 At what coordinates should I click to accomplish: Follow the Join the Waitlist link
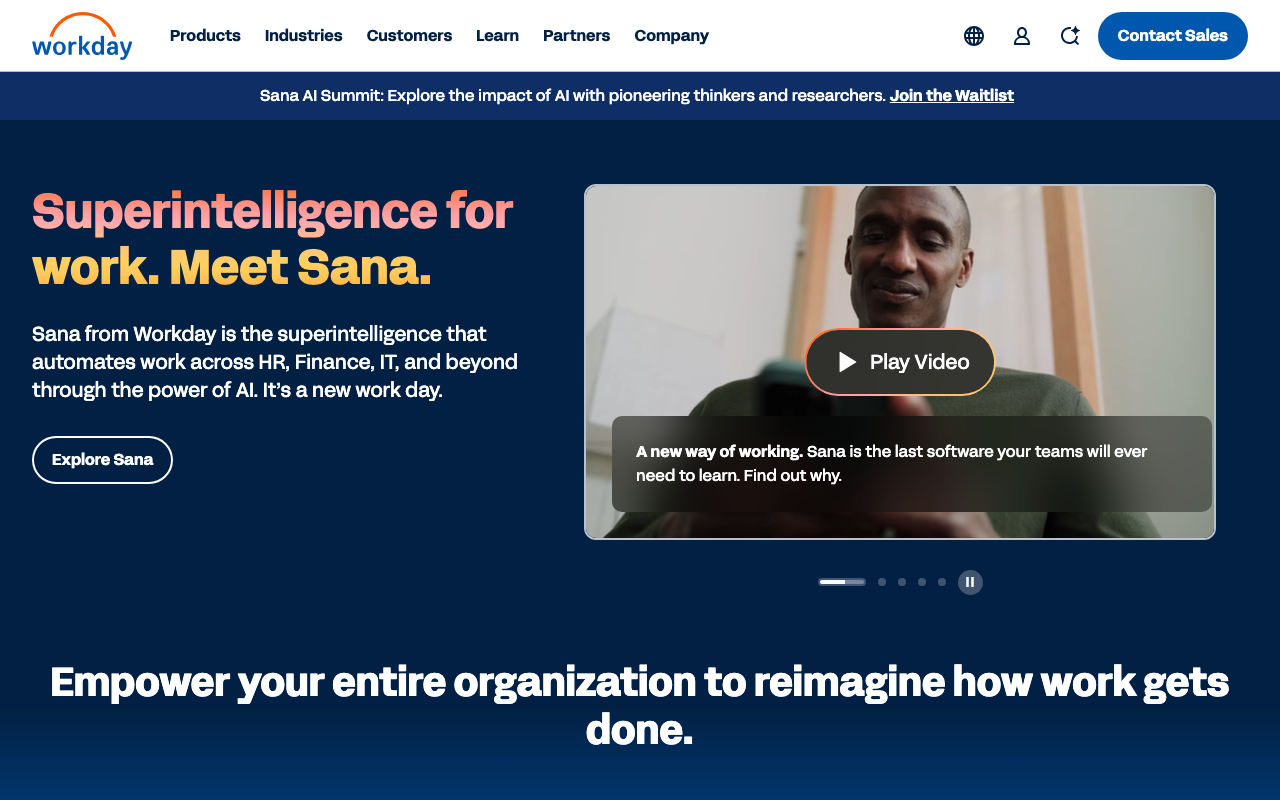(x=952, y=96)
